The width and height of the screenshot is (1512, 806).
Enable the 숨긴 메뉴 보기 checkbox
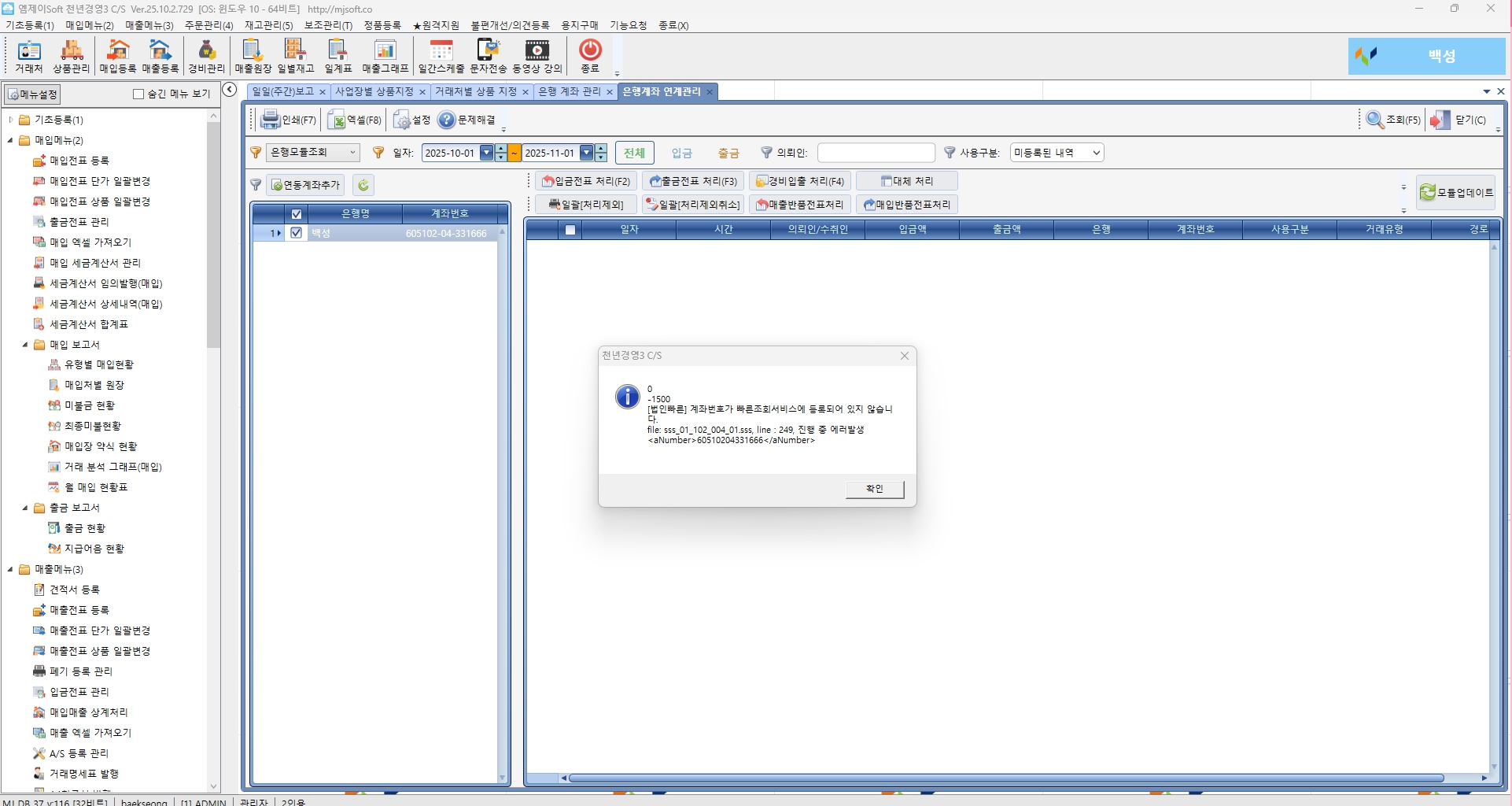click(x=139, y=94)
